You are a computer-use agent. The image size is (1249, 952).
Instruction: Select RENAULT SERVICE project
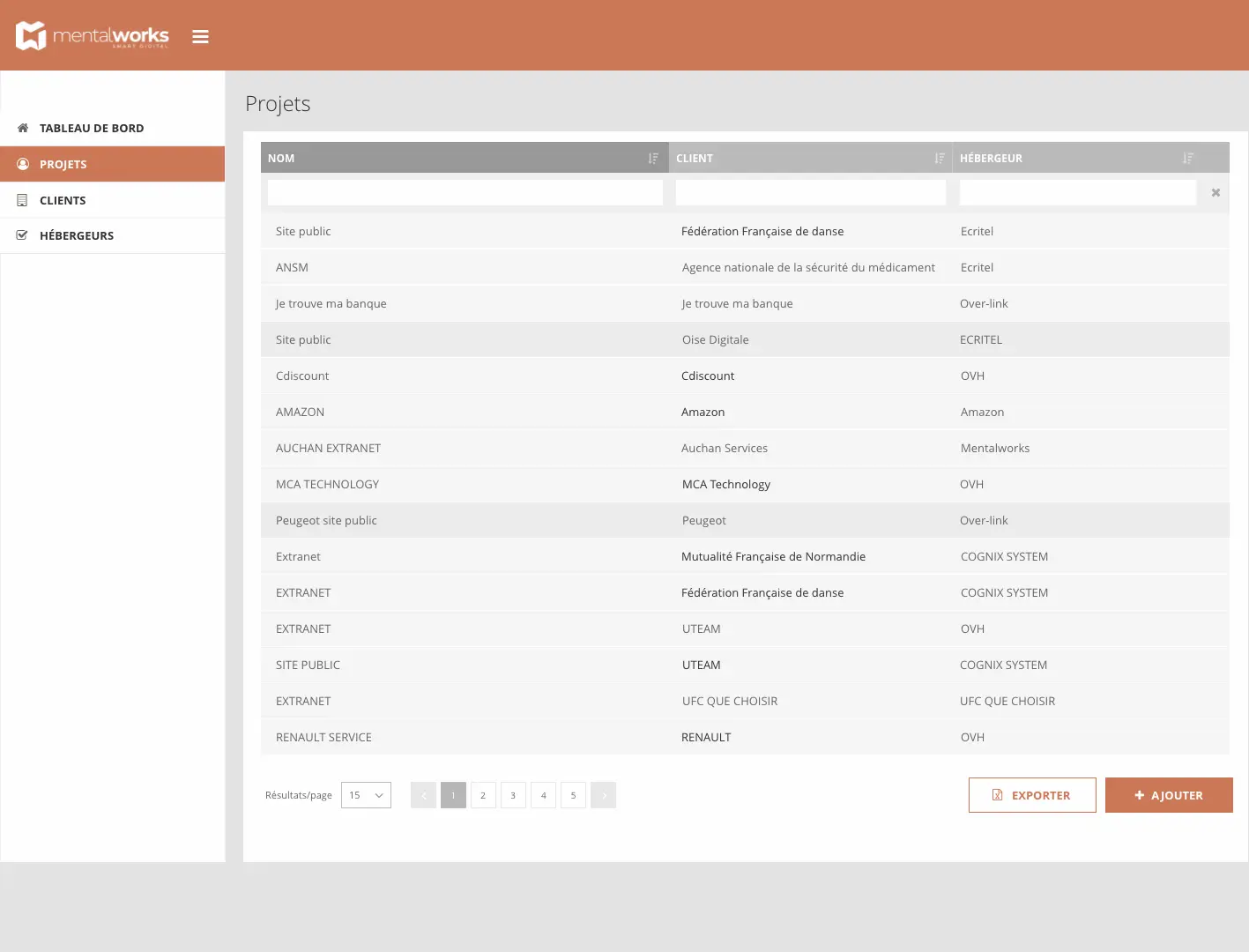(323, 737)
